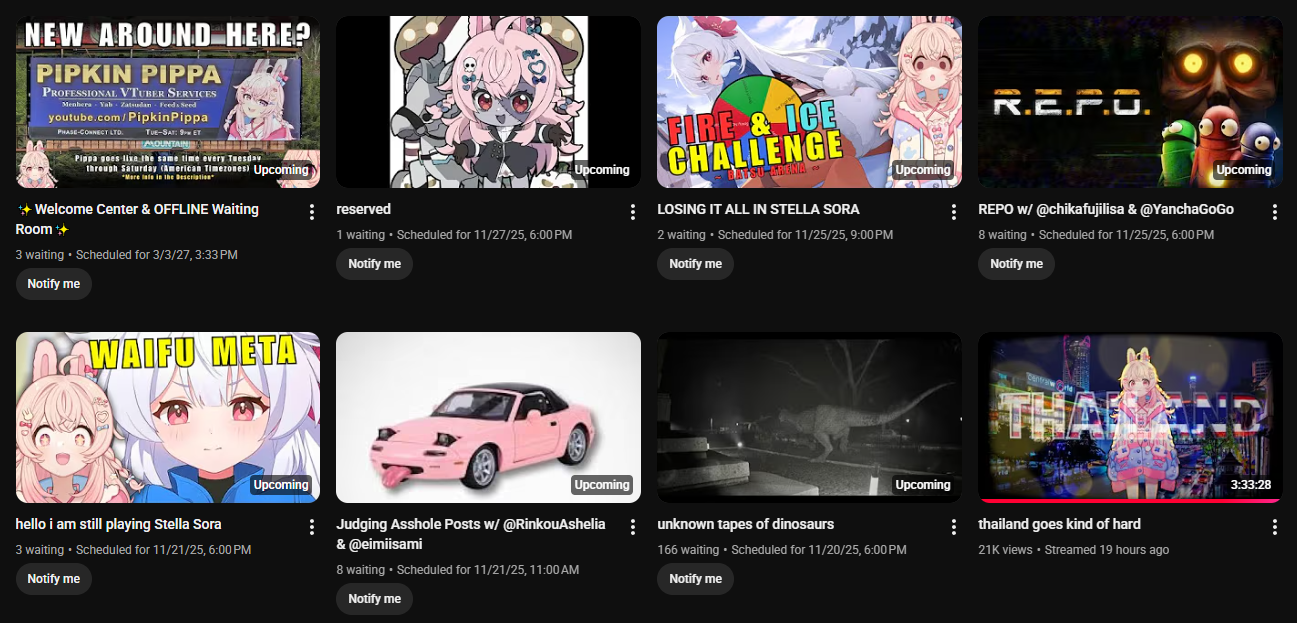Image resolution: width=1297 pixels, height=623 pixels.
Task: Open the night-vision dinosaur thumbnail
Action: pyautogui.click(x=809, y=417)
